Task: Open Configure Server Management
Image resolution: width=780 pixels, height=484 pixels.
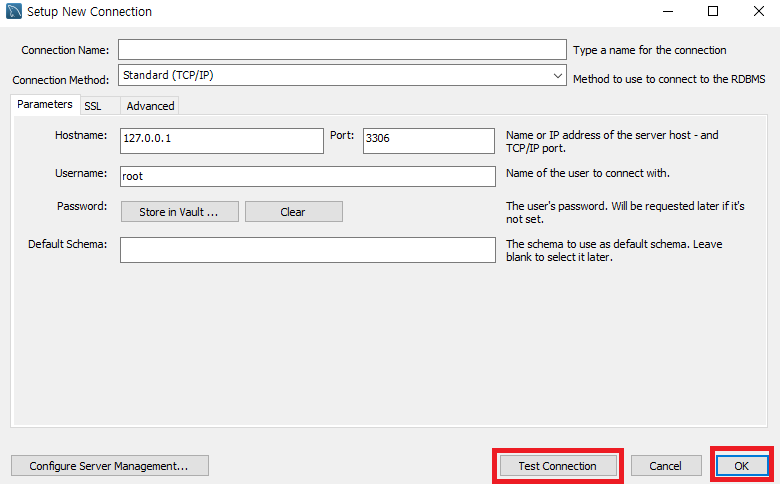Action: point(109,466)
